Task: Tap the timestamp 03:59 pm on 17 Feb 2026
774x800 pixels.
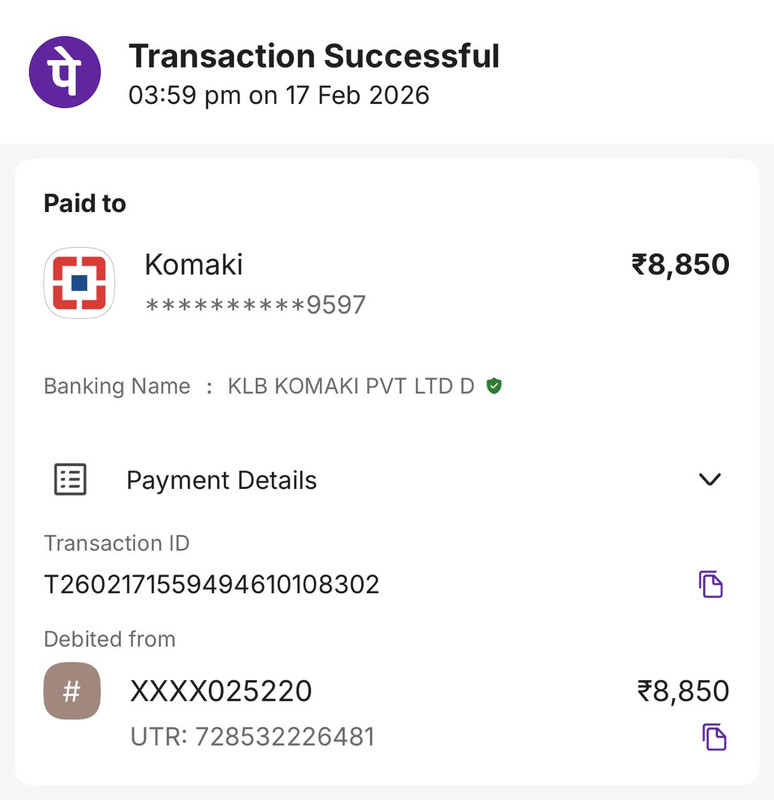Action: (x=279, y=95)
